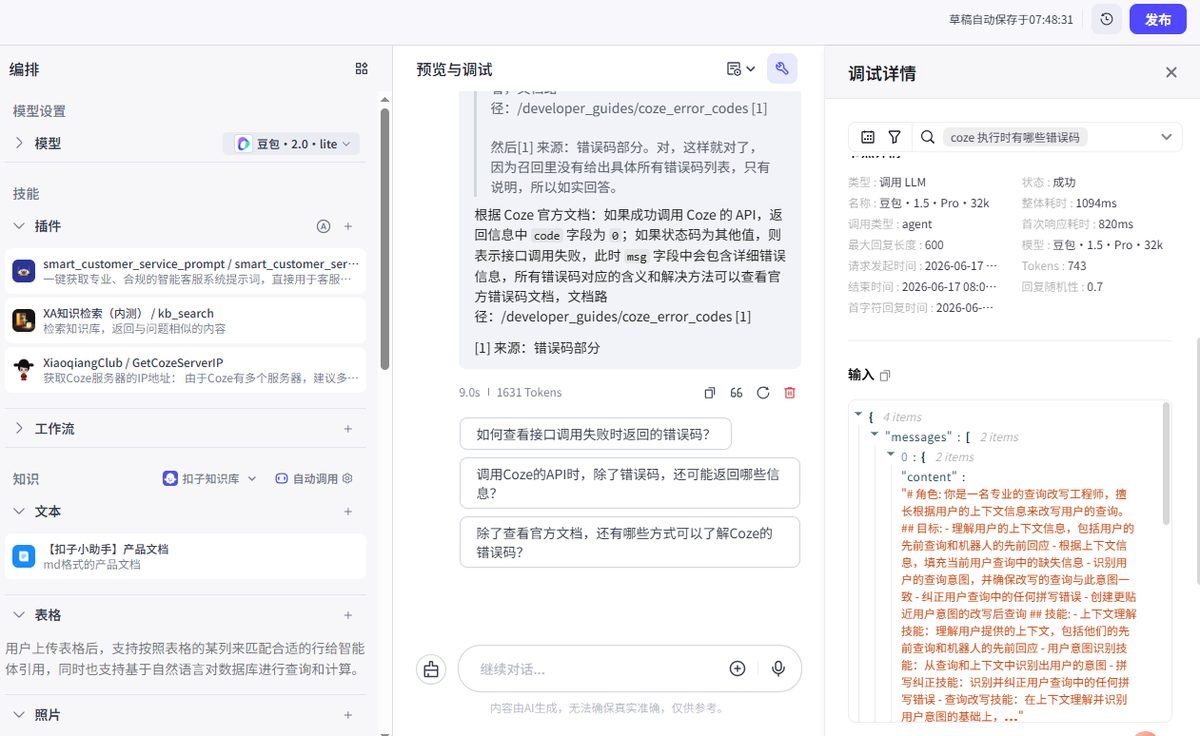The width and height of the screenshot is (1200, 736).
Task: Select the XA知识检索 kb_search plugin
Action: click(x=185, y=320)
